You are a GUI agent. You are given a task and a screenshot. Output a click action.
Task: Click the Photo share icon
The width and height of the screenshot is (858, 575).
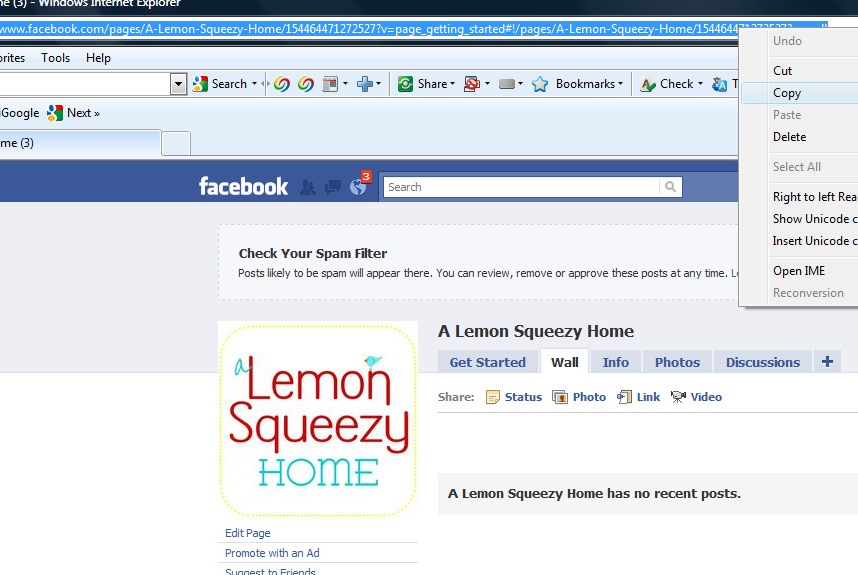[560, 397]
